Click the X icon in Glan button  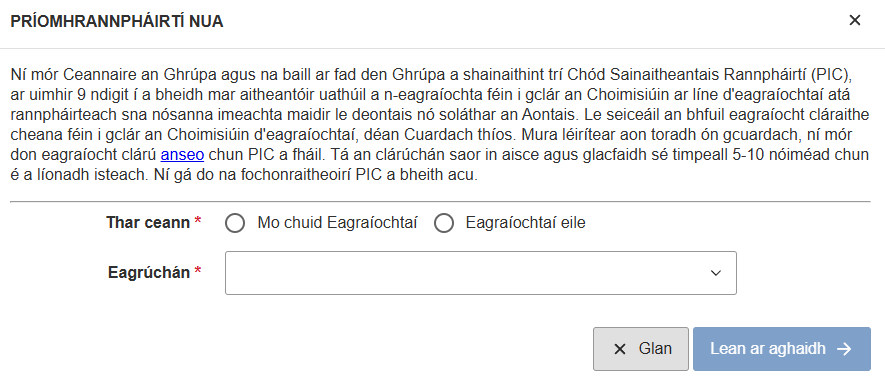point(620,349)
